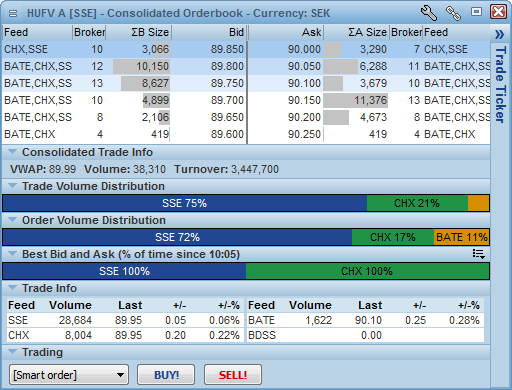Collapse the Consolidated Trade Info section
The image size is (512, 390).
coord(12,152)
